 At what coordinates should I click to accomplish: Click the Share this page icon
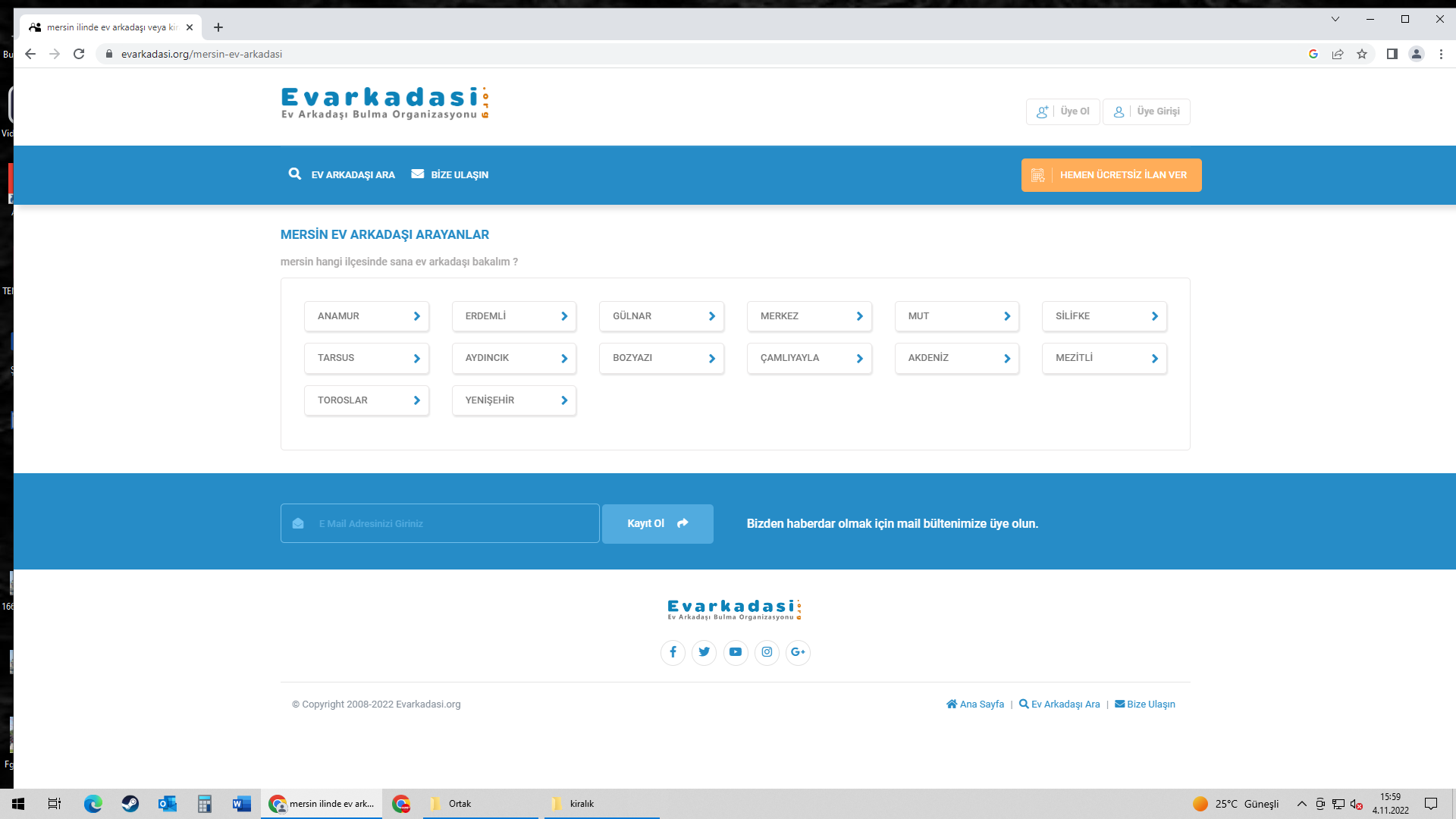pyautogui.click(x=1338, y=54)
